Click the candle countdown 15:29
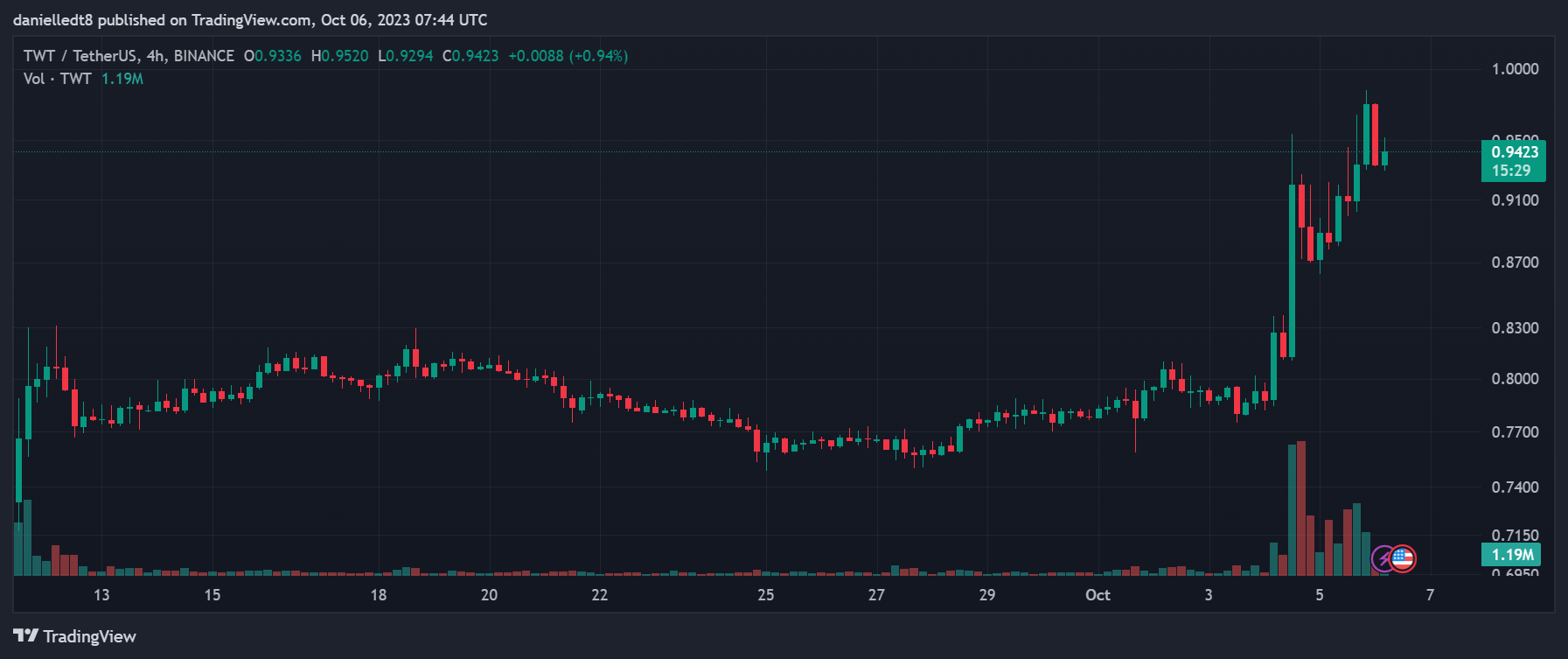The image size is (1568, 659). (1511, 171)
